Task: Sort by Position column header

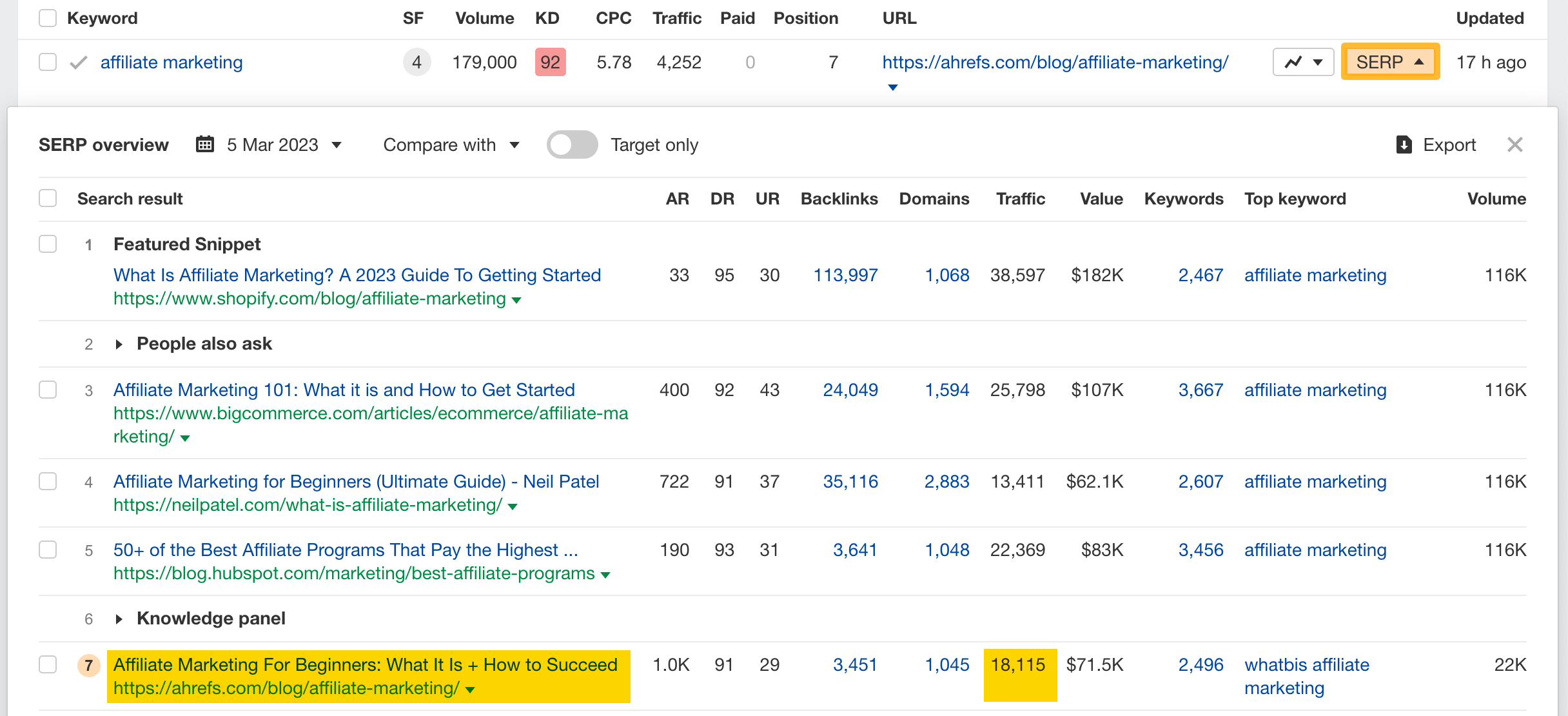Action: coord(806,18)
